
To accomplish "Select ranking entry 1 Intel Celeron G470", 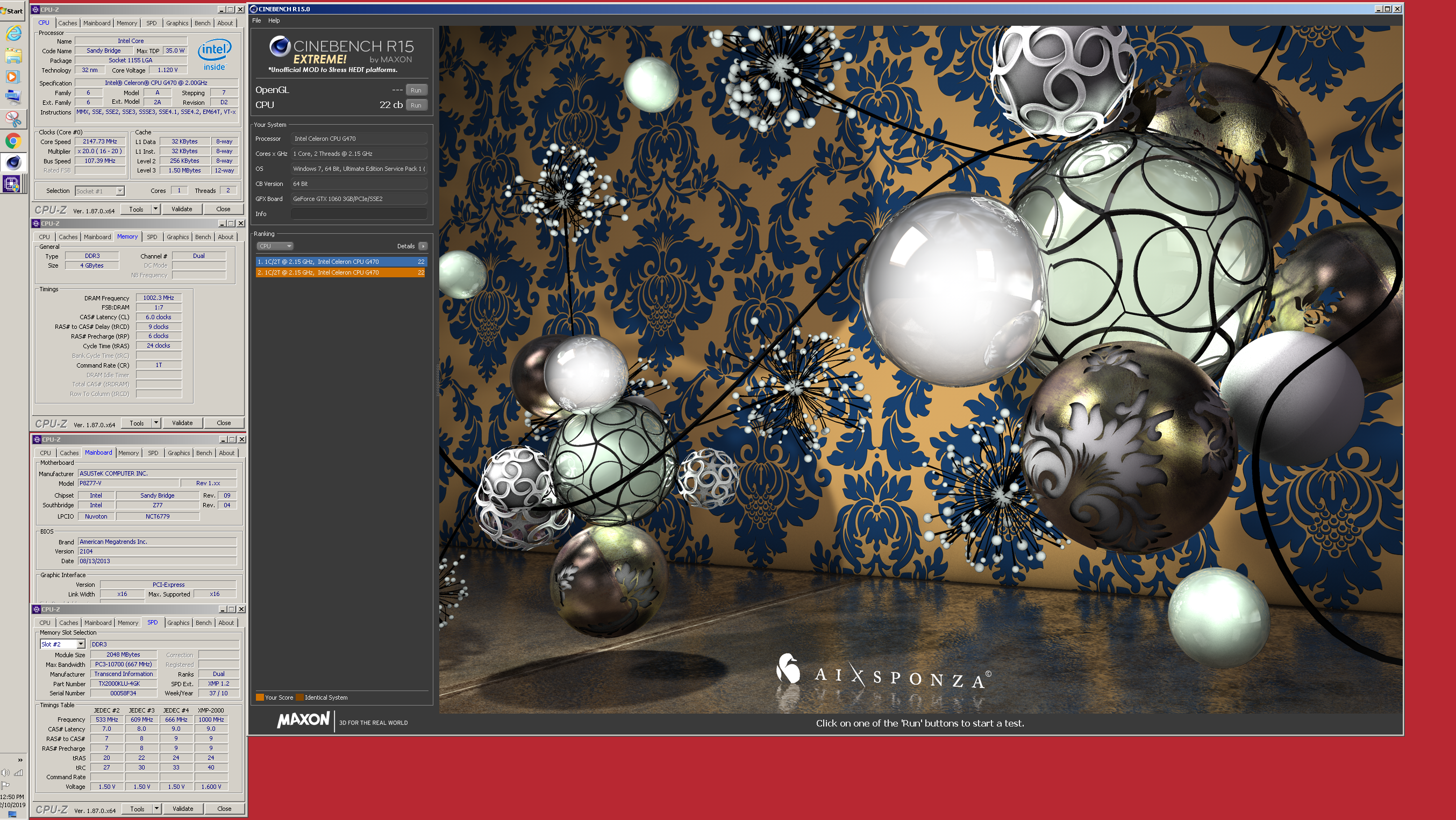I will (x=341, y=262).
